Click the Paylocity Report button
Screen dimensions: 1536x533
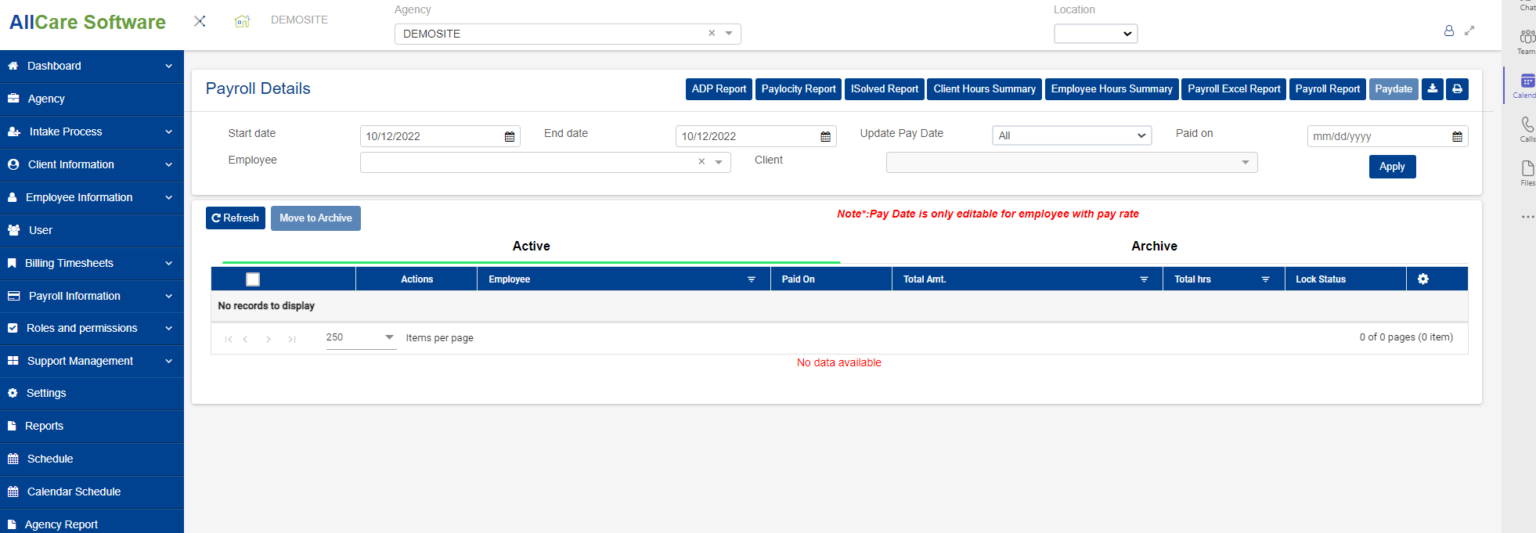pyautogui.click(x=798, y=89)
